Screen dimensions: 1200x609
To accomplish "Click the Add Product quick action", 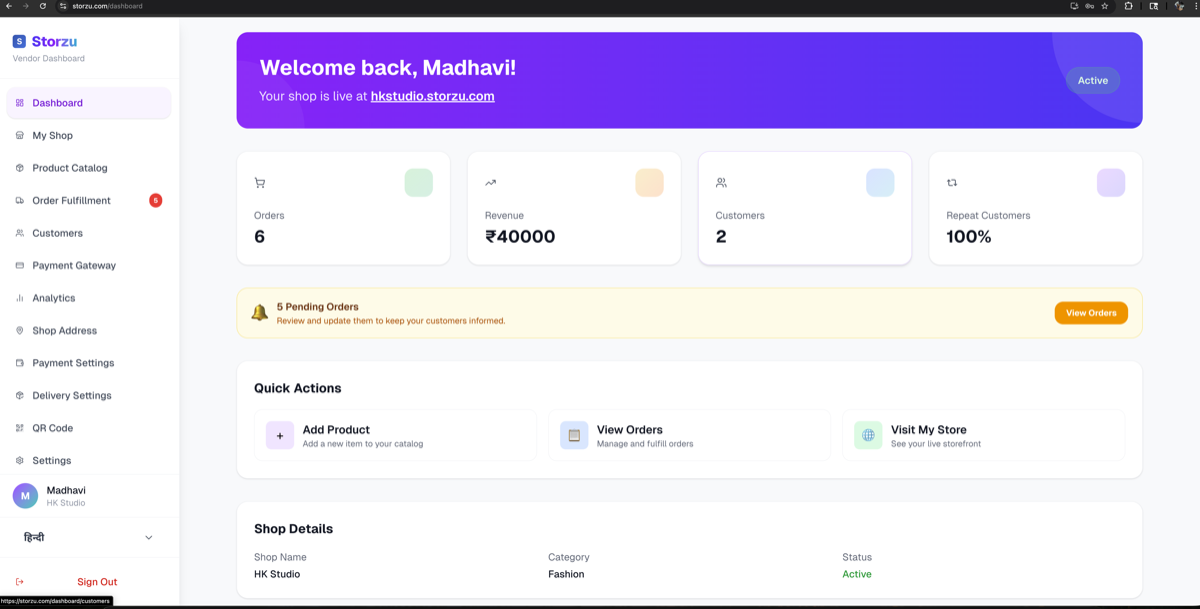I will [395, 436].
